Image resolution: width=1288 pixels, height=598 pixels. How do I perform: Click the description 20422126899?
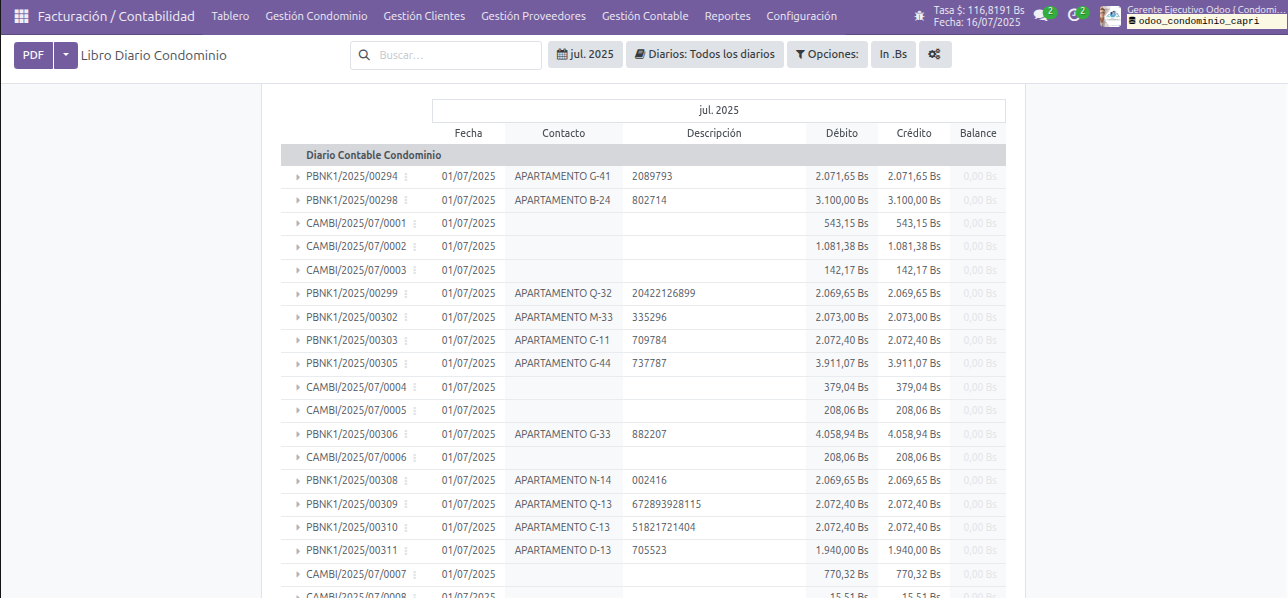(x=663, y=293)
